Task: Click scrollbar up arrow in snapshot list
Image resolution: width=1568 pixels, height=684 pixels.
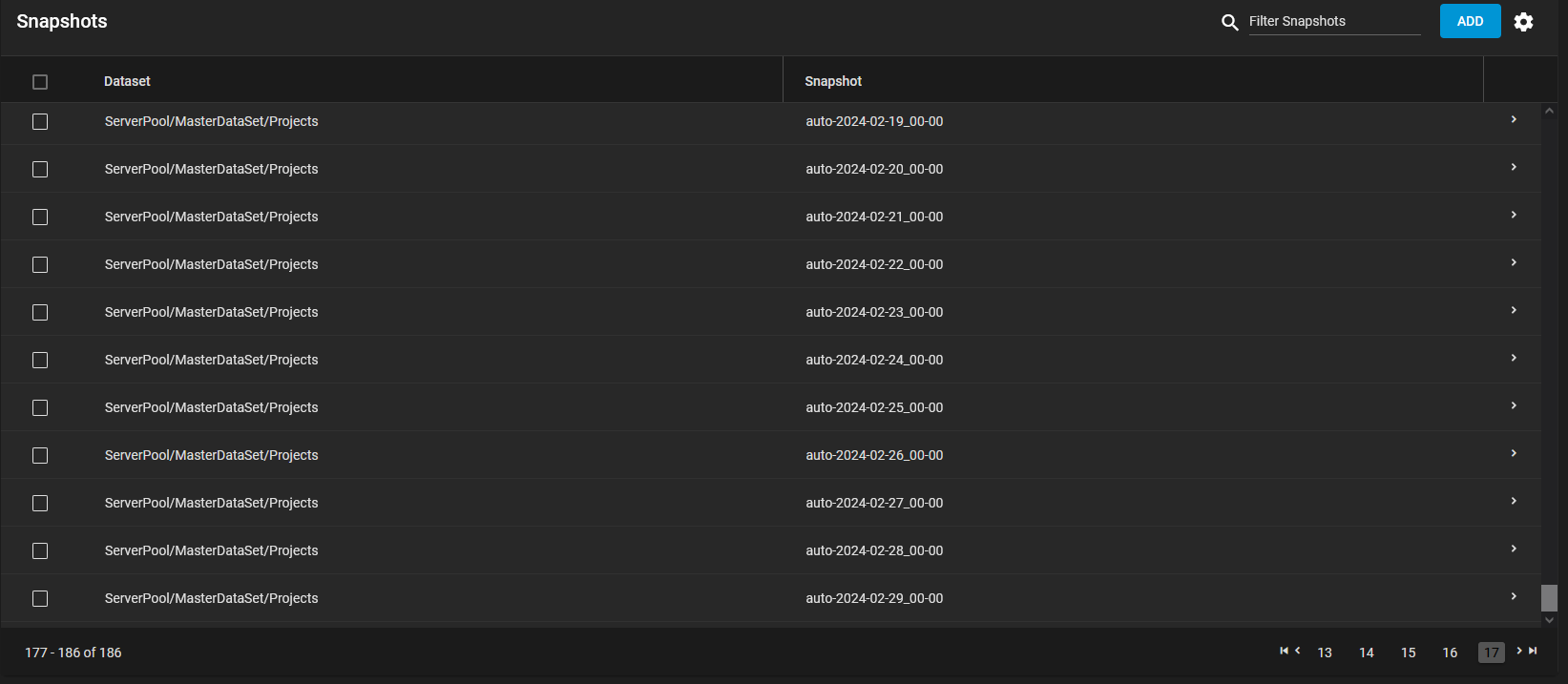Action: [1549, 112]
